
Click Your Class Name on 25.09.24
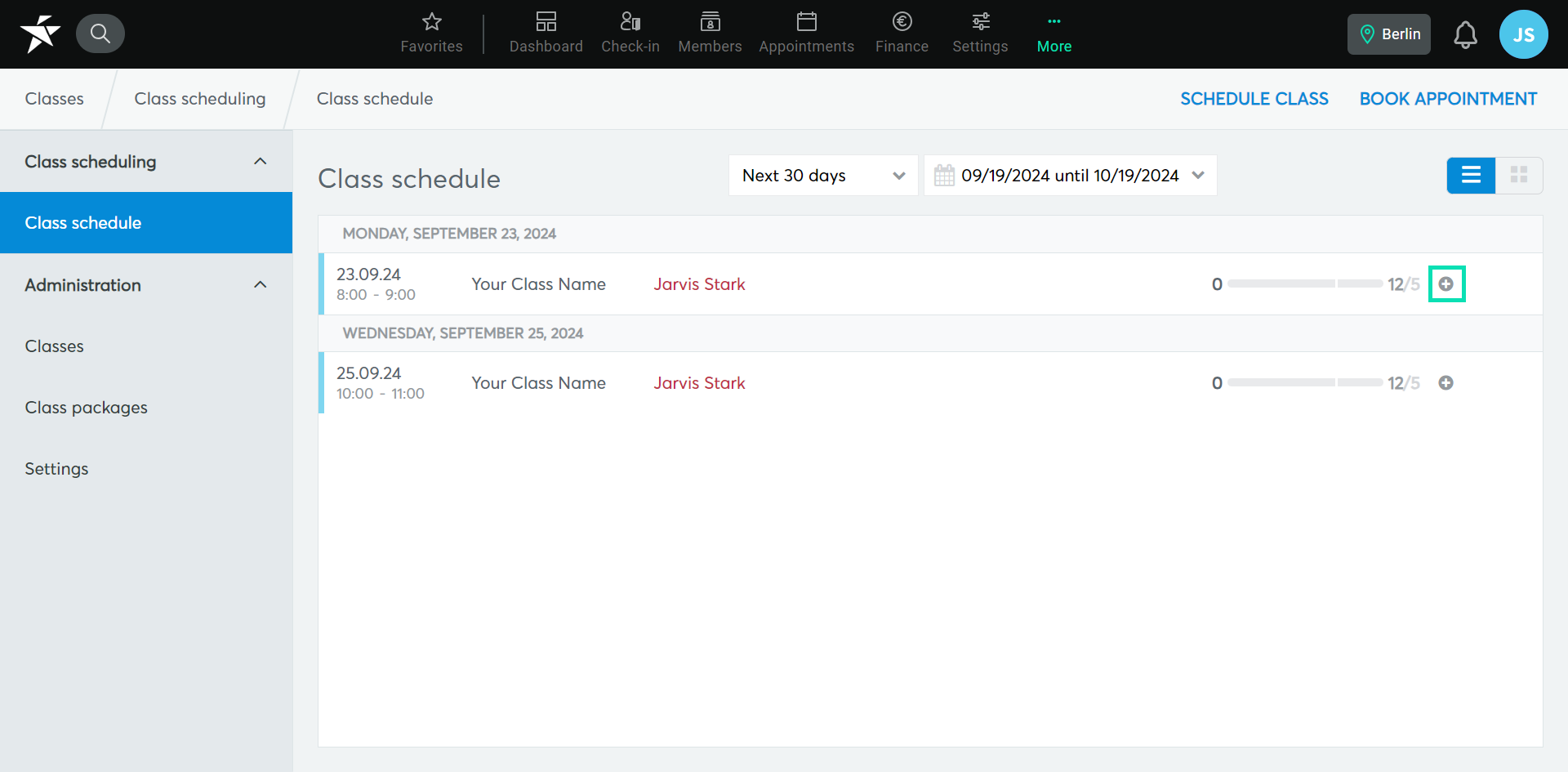point(538,383)
